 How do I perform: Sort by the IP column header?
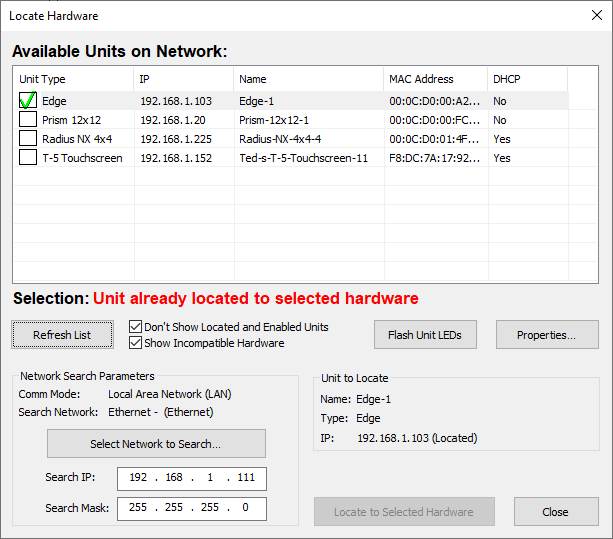pos(184,79)
